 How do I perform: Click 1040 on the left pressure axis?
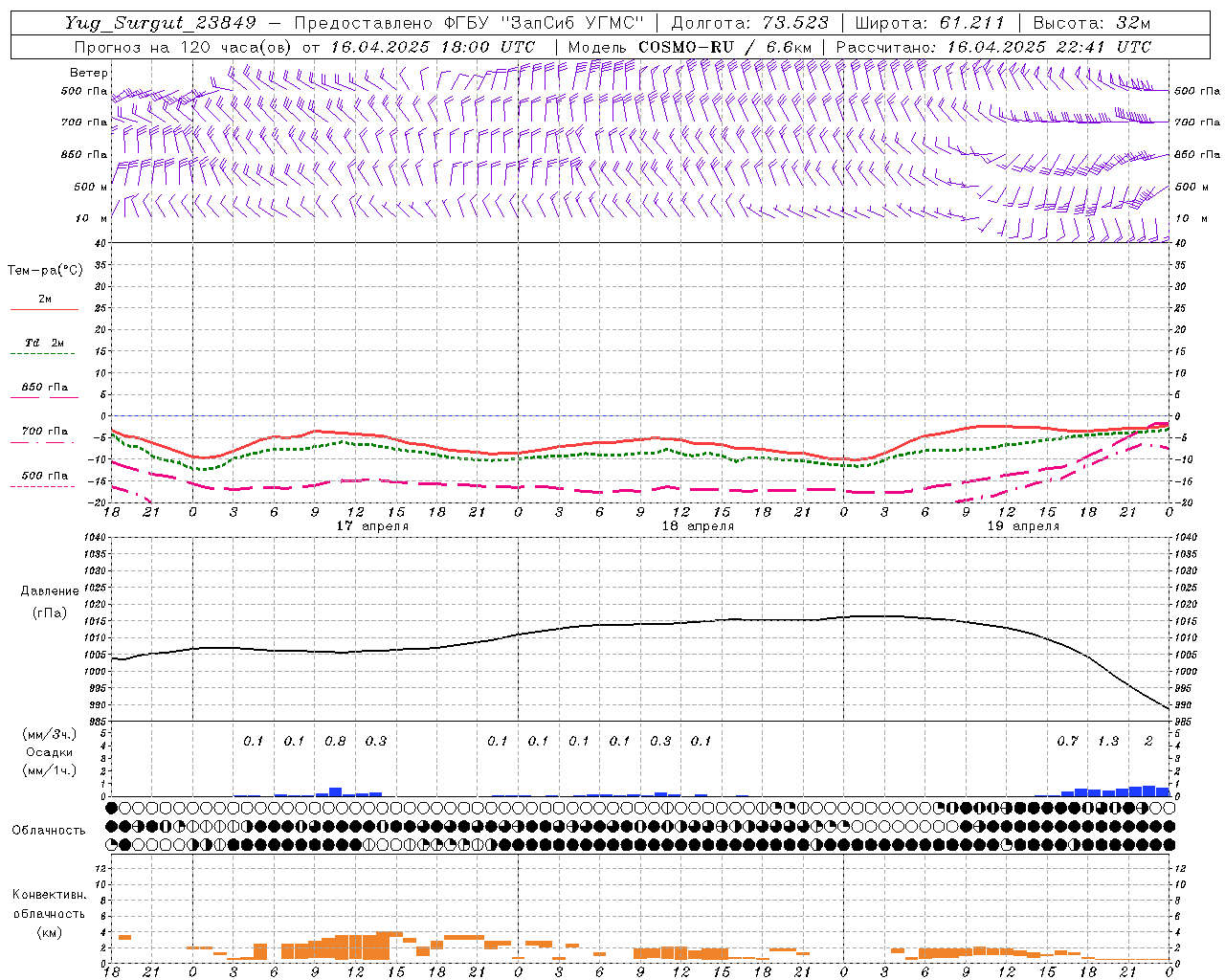point(95,538)
